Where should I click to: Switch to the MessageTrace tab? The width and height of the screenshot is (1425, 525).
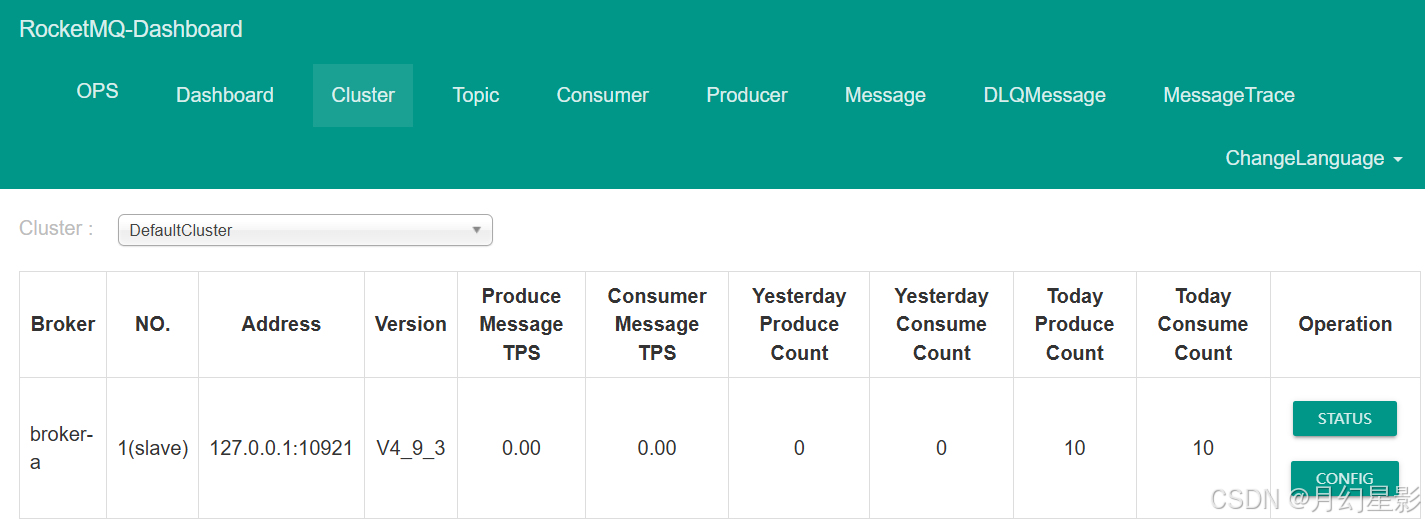(1229, 95)
